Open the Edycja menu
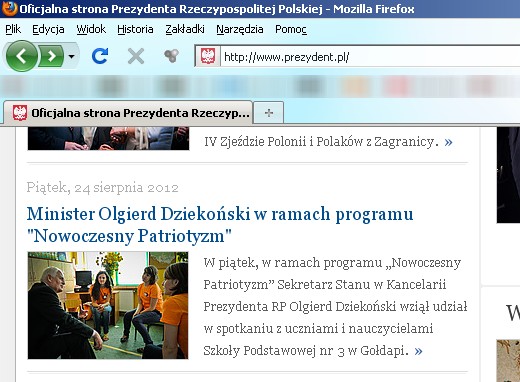Screen dimensions: 520x382 click(48, 29)
